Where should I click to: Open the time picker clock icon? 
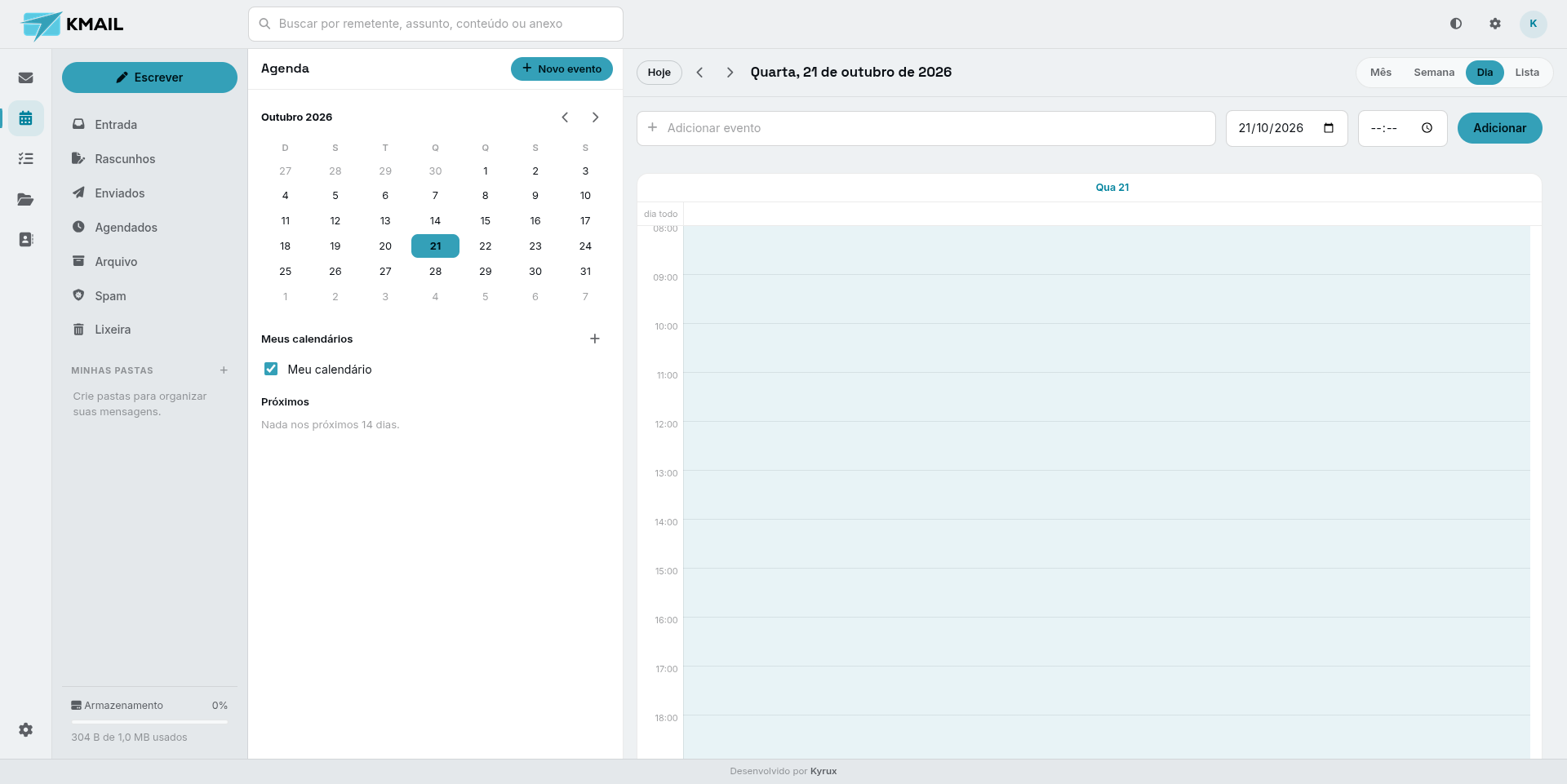(x=1427, y=128)
